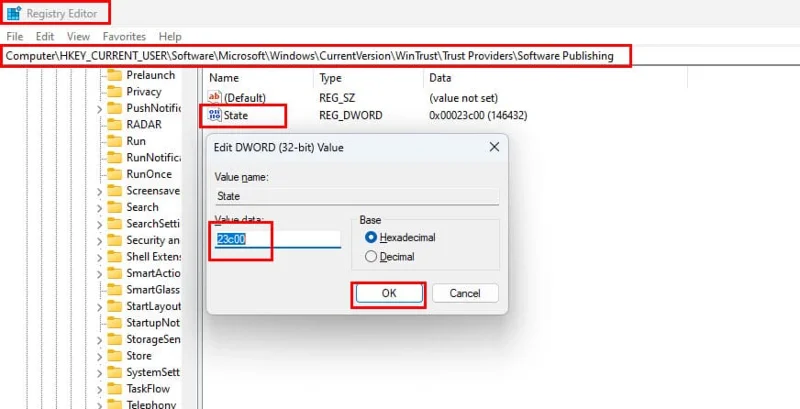Open the Favorites menu

point(124,37)
